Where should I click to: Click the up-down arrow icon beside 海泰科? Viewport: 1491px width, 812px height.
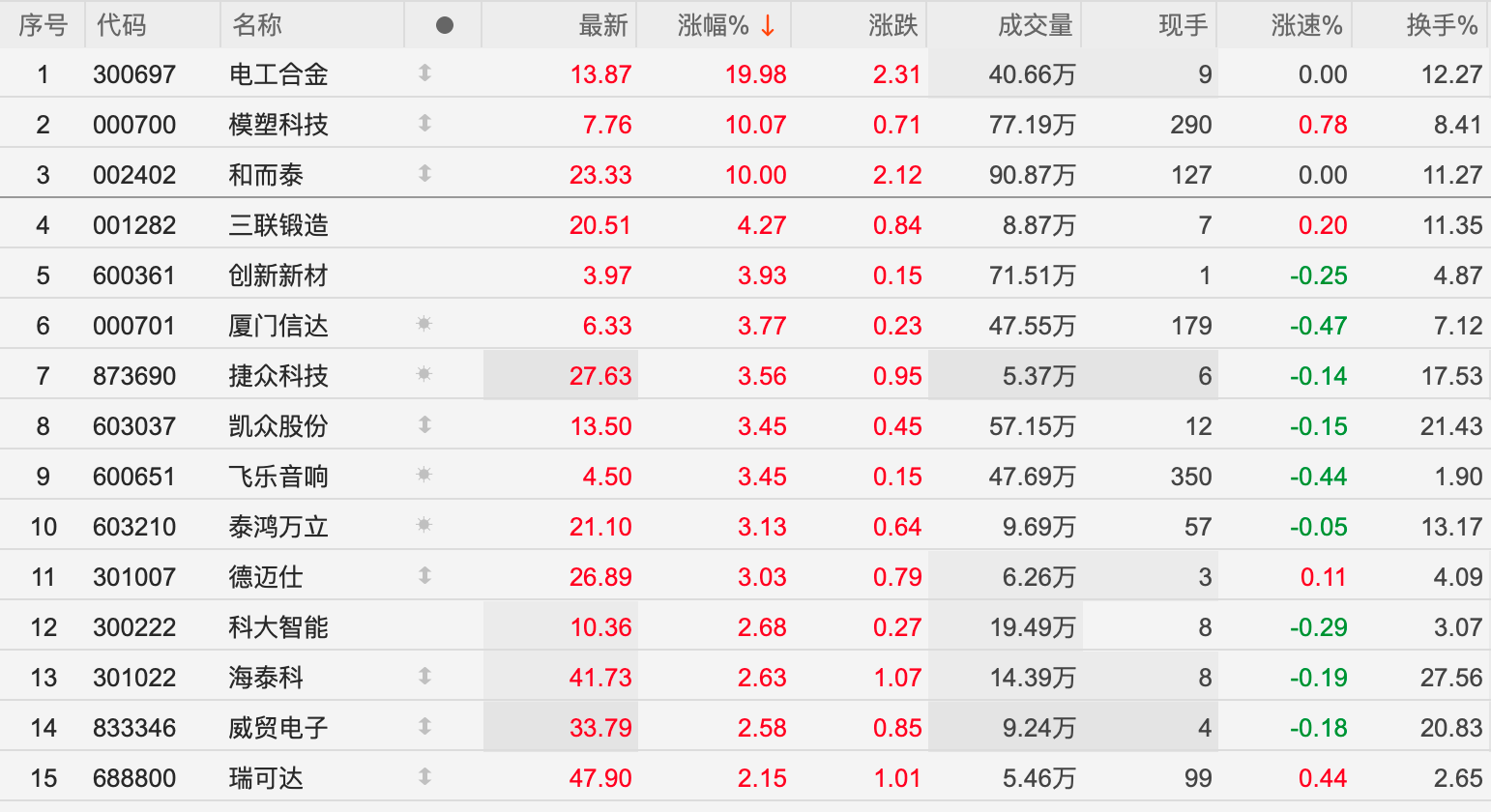click(424, 677)
